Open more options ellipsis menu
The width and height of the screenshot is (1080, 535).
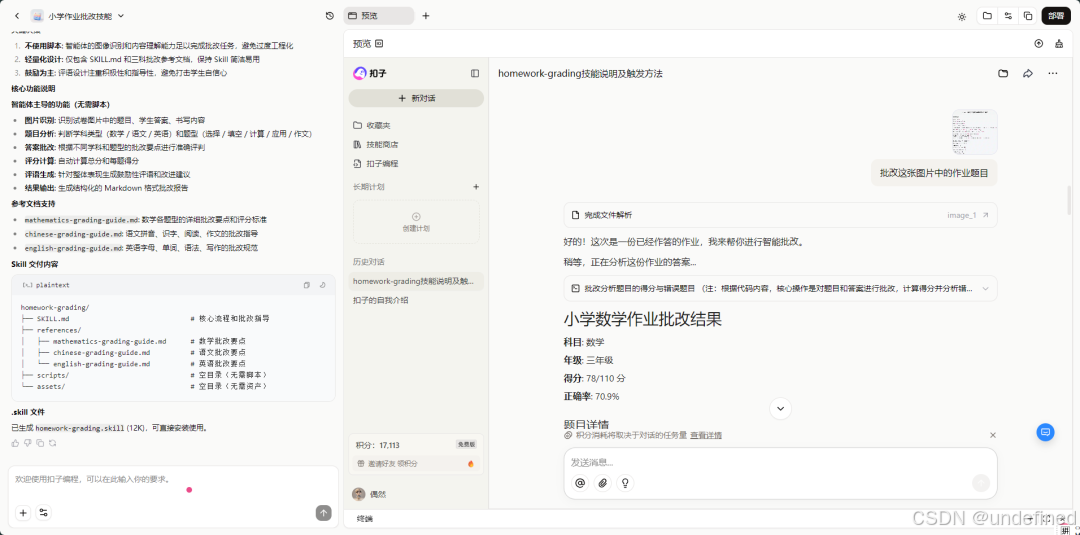[1052, 74]
